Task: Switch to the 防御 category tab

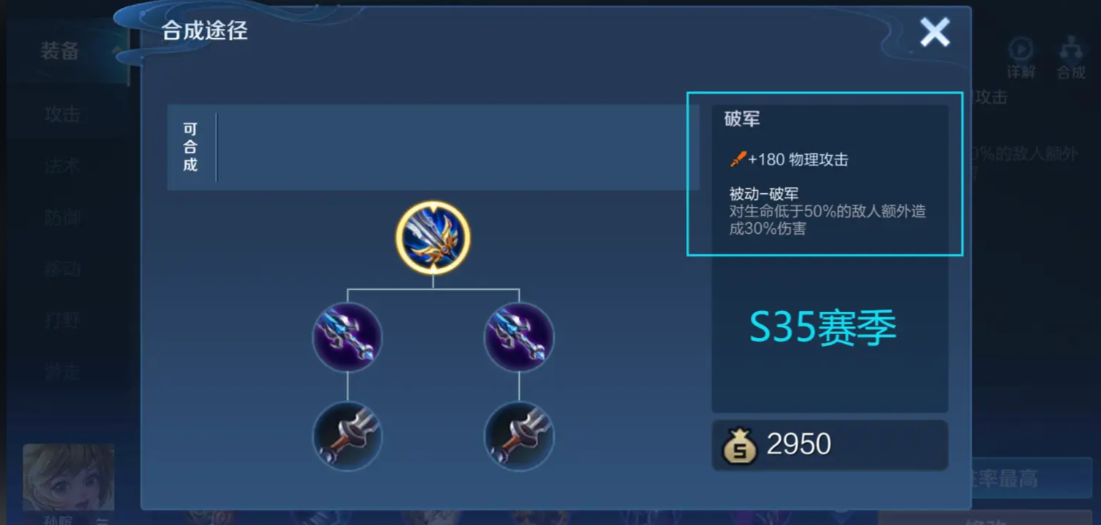Action: pos(62,218)
